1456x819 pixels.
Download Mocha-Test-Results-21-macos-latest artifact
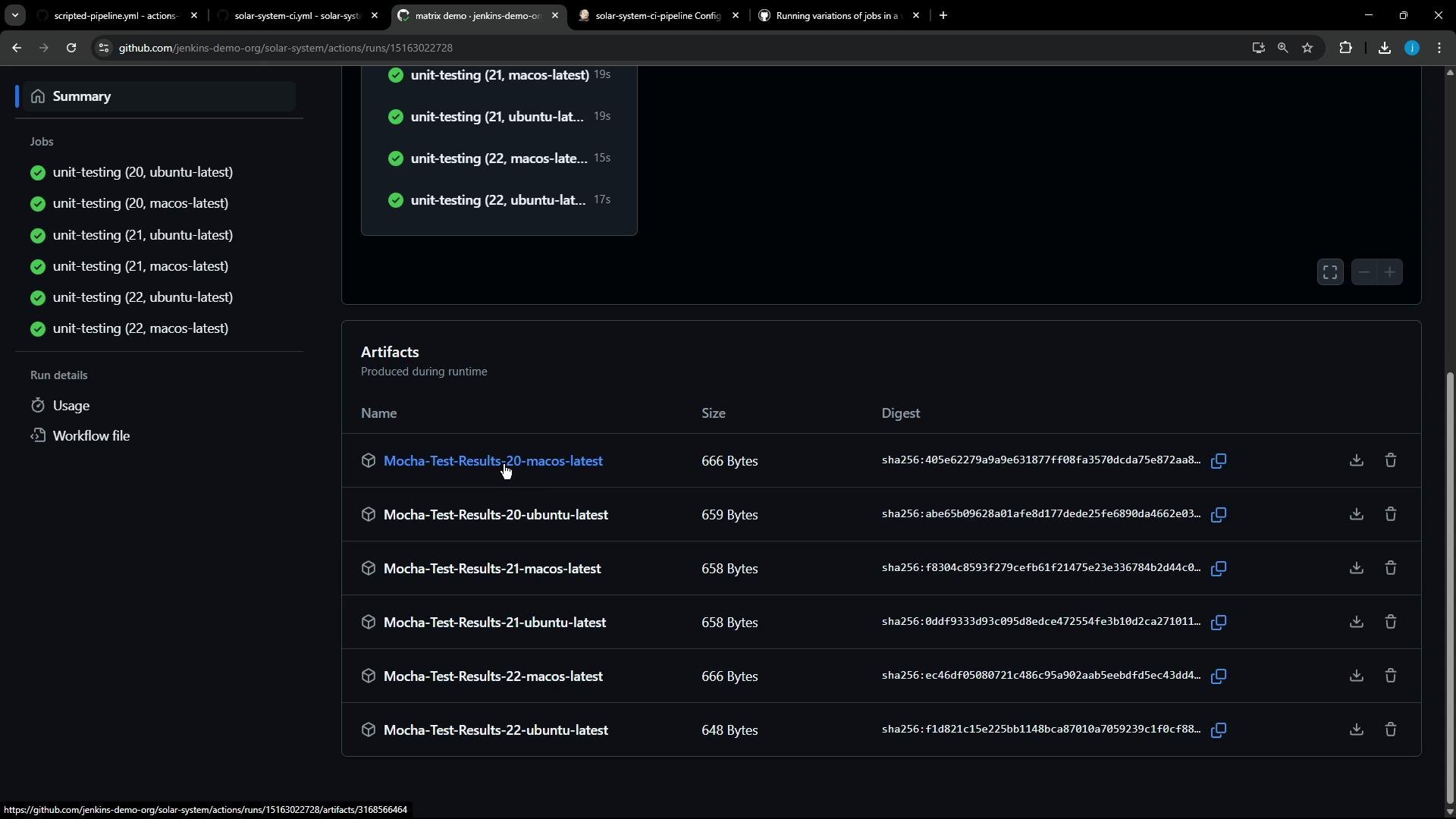[1357, 568]
